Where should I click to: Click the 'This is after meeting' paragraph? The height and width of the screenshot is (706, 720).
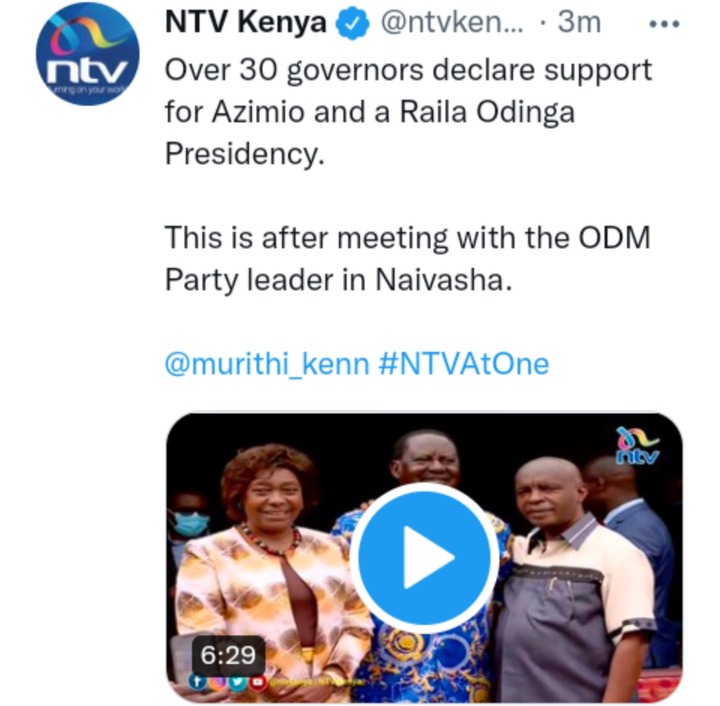pyautogui.click(x=408, y=258)
